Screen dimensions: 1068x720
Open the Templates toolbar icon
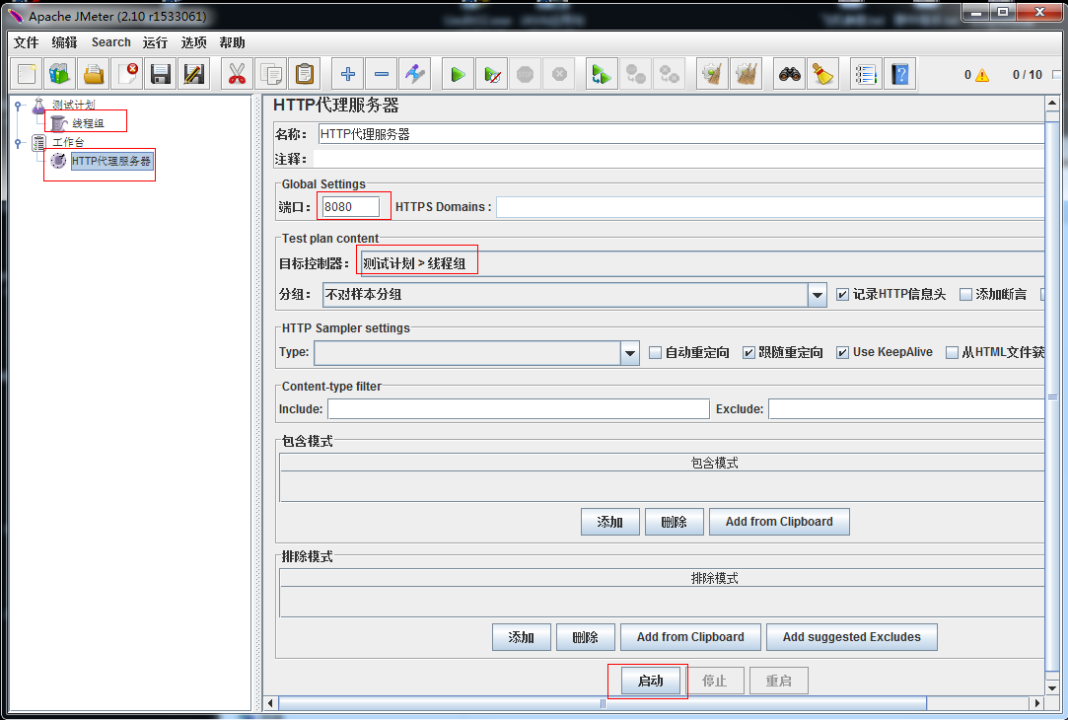coord(60,74)
